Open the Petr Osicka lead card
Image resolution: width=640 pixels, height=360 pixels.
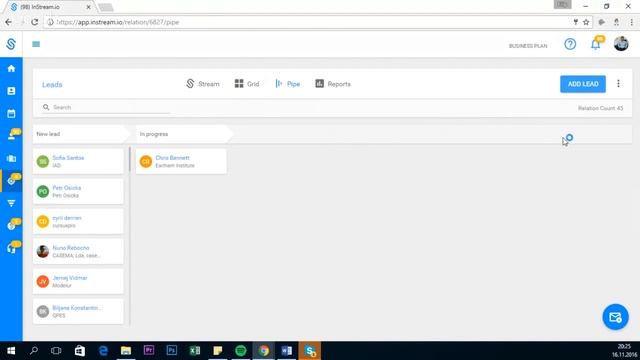(x=78, y=191)
